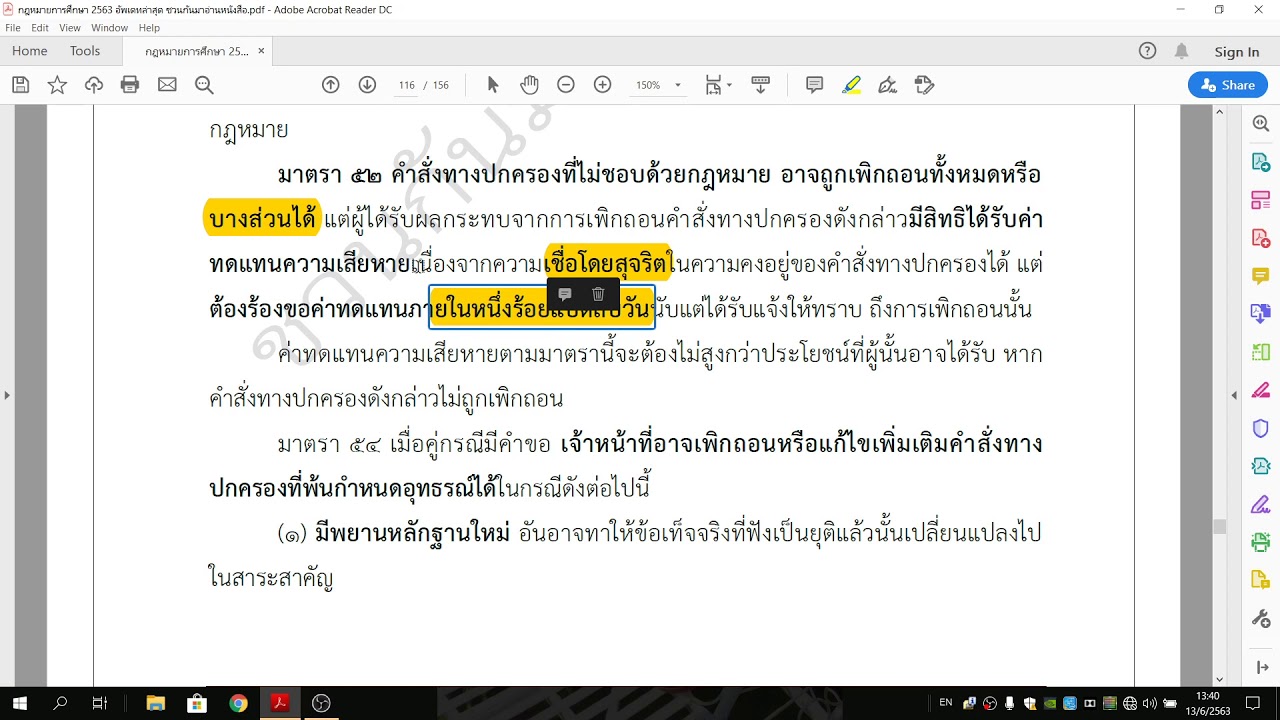Viewport: 1280px width, 720px height.
Task: Click the scrollbar down arrow
Action: [x=1219, y=679]
